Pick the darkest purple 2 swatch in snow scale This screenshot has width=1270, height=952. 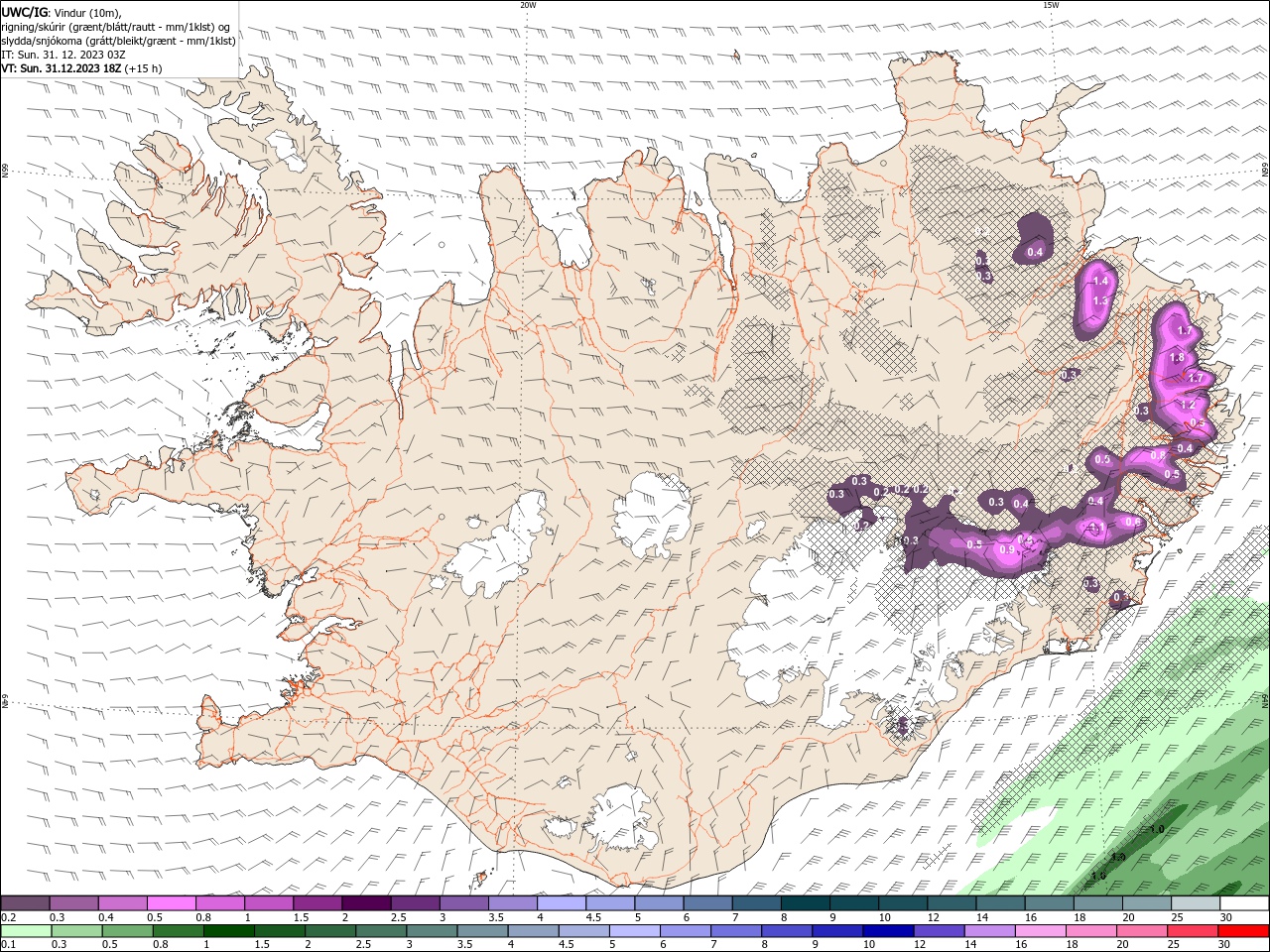[366, 902]
